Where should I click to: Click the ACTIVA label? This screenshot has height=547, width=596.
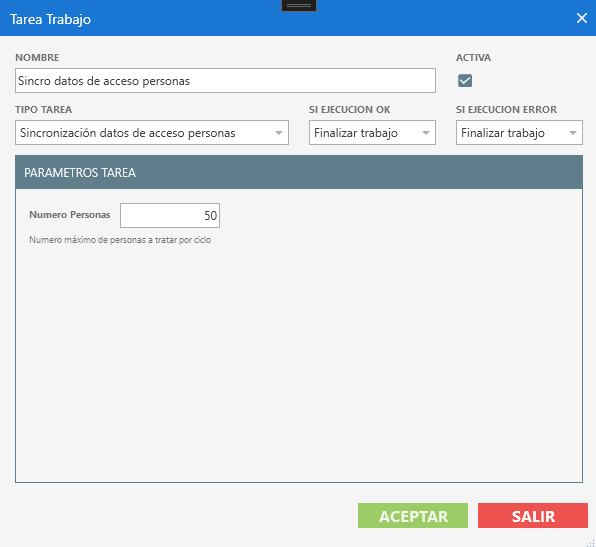473,57
